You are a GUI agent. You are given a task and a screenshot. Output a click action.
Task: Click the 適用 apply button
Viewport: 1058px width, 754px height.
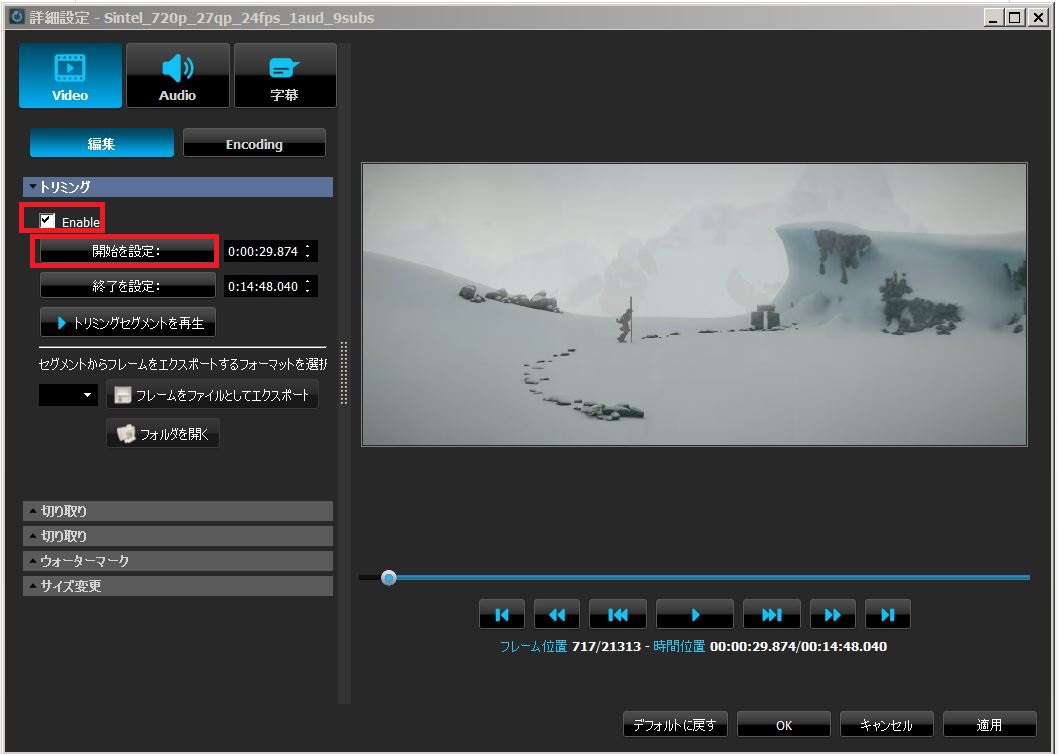tap(990, 725)
